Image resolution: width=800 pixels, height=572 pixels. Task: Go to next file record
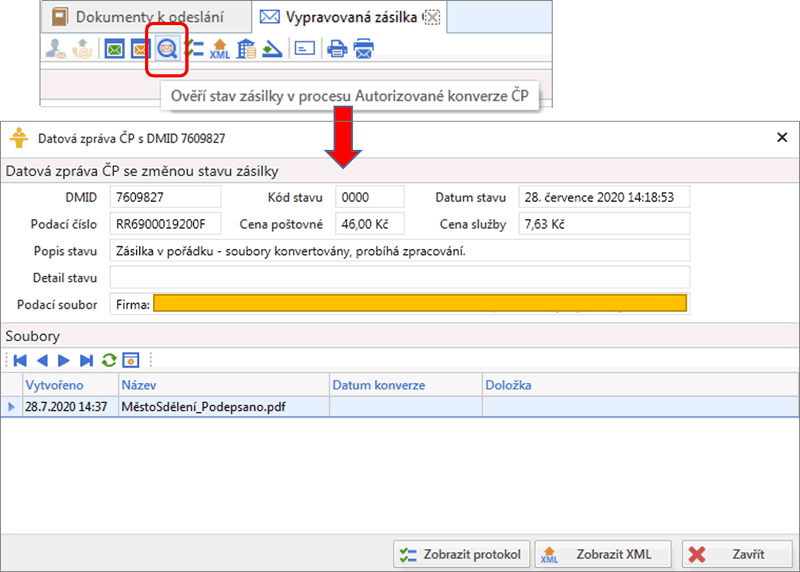64,360
